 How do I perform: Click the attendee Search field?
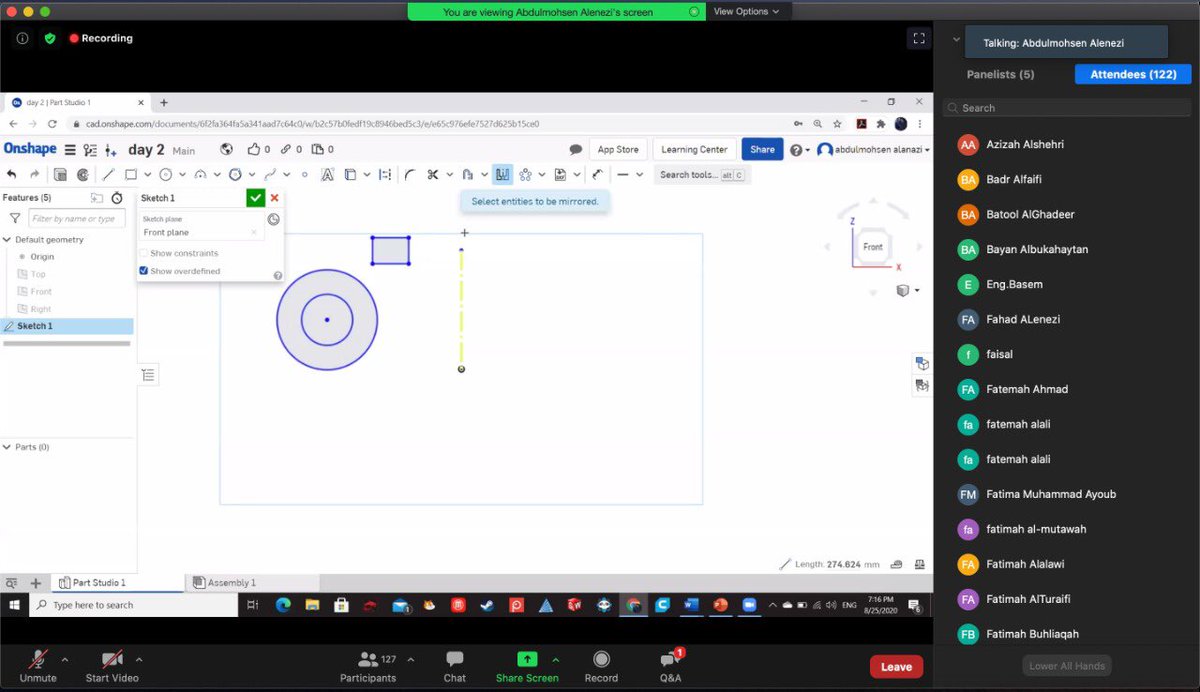pos(1067,108)
